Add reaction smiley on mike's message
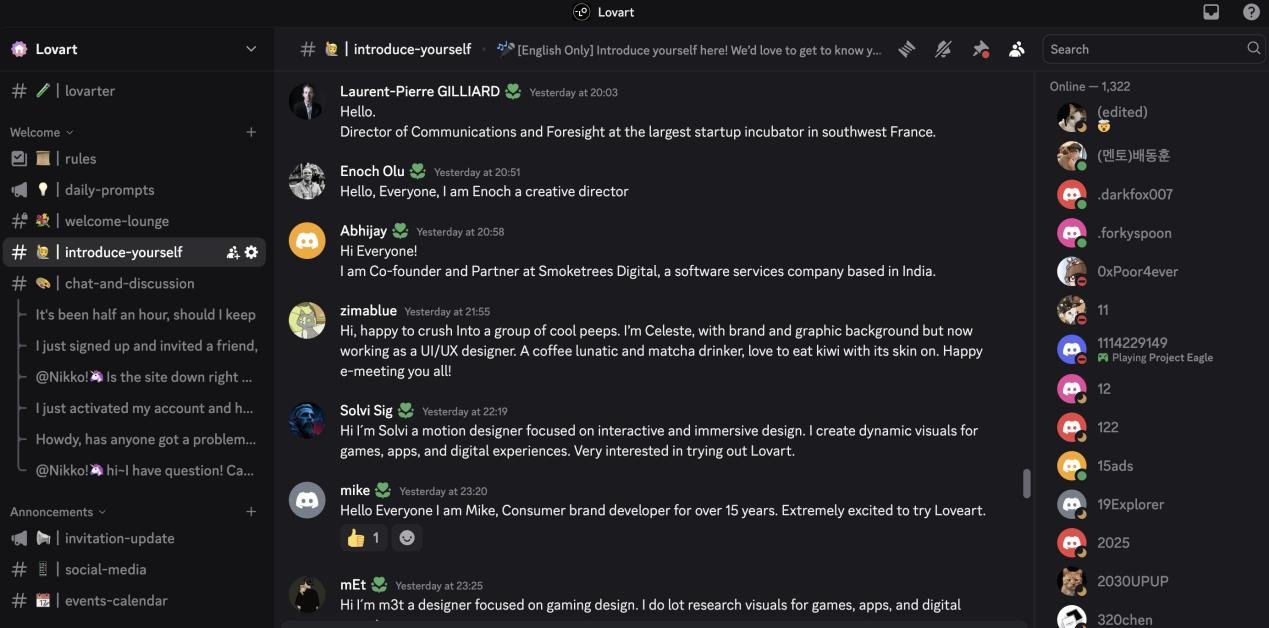 [407, 538]
